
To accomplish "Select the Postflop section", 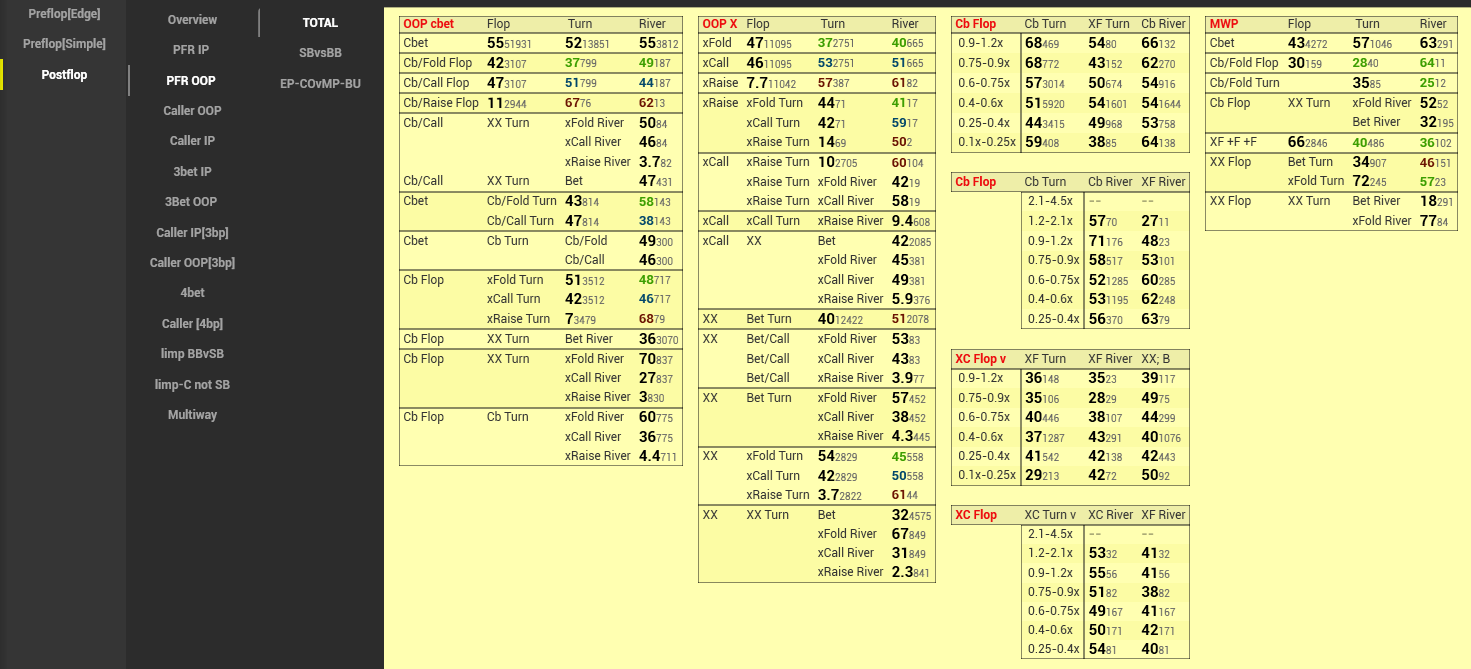I will point(64,75).
